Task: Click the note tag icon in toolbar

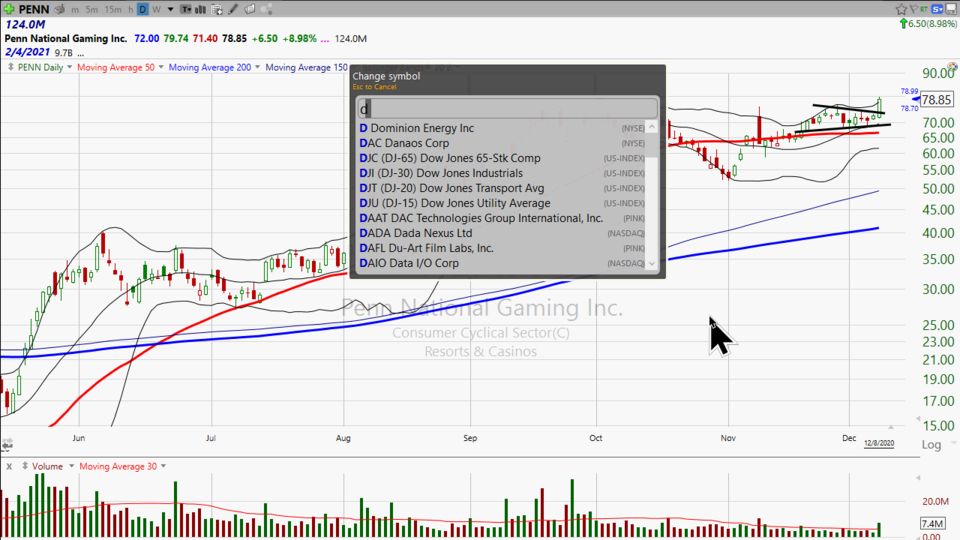Action: (250, 9)
